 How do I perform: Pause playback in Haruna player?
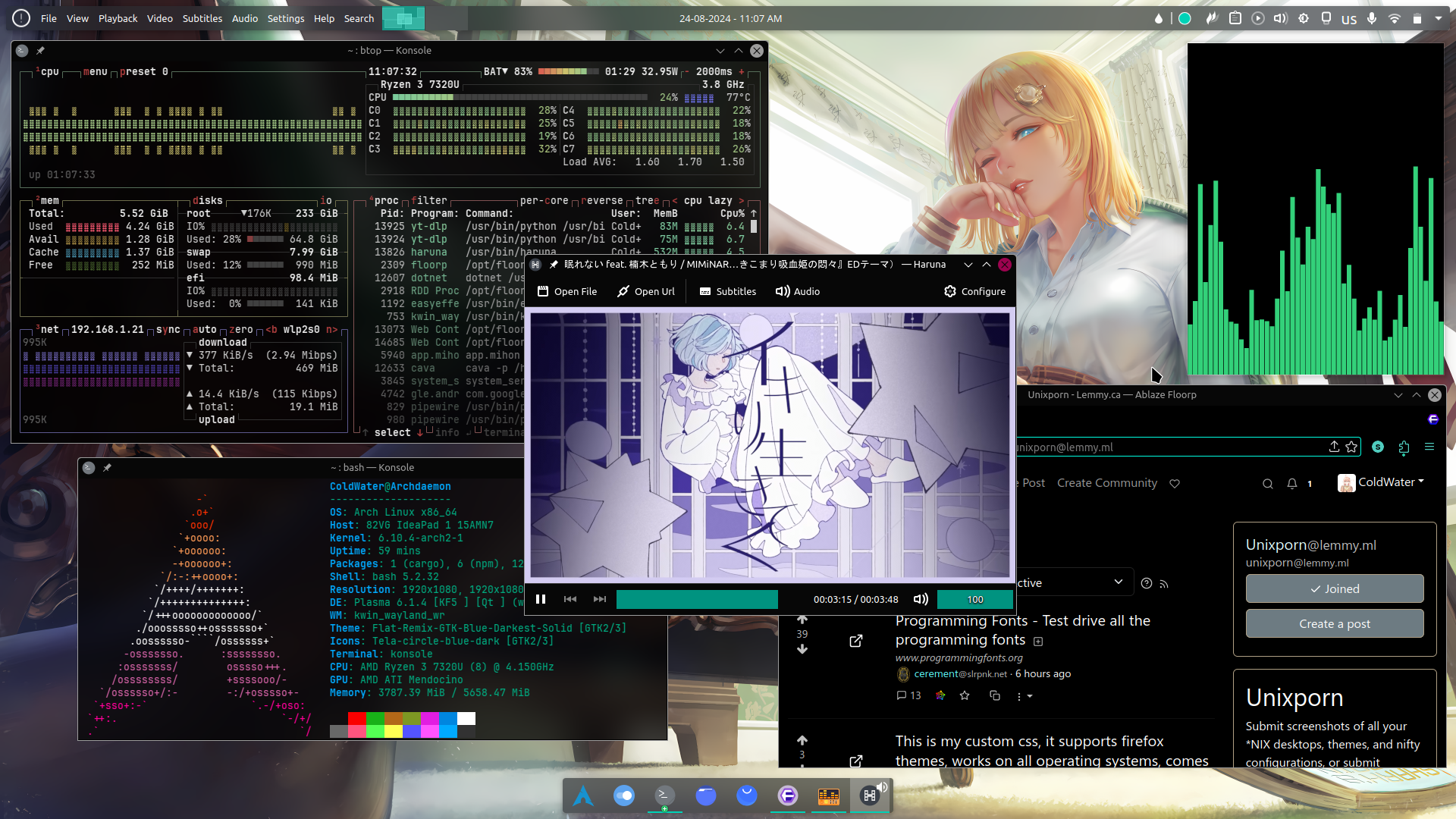coord(541,599)
